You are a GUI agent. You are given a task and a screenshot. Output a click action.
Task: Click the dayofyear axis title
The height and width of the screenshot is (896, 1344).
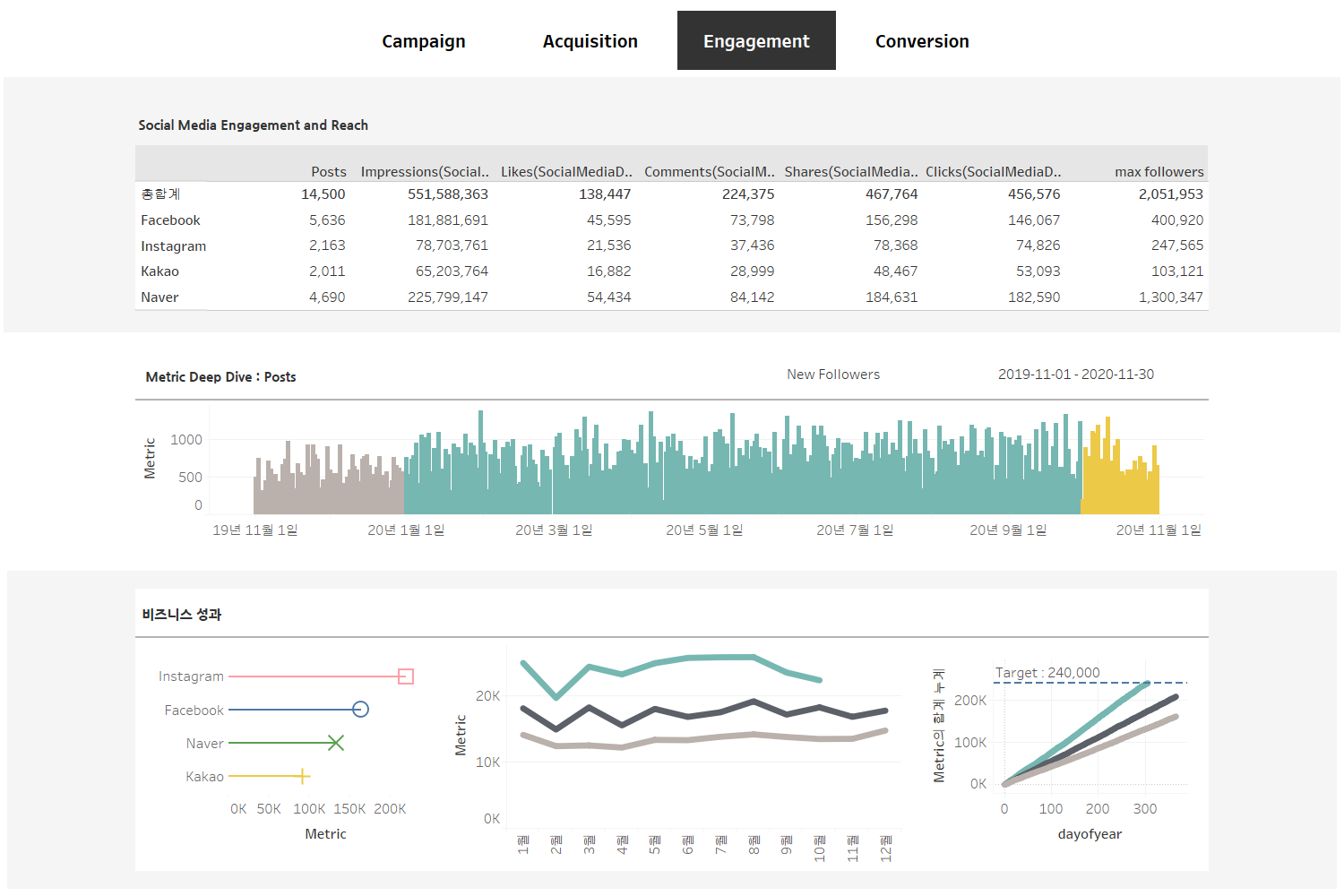(1090, 834)
